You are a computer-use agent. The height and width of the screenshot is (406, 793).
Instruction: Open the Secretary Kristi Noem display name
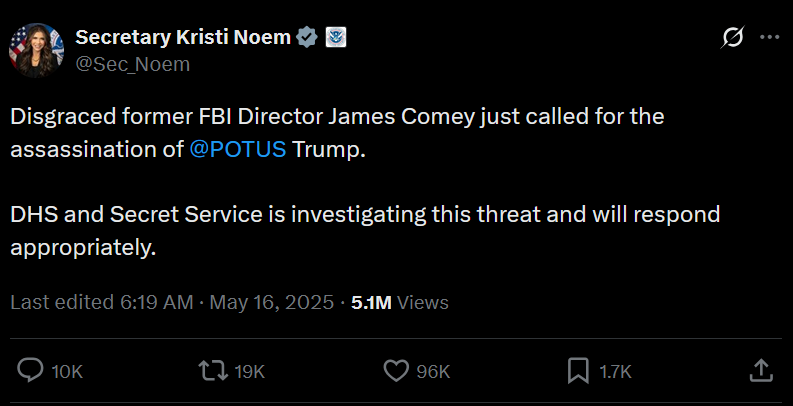coord(183,38)
